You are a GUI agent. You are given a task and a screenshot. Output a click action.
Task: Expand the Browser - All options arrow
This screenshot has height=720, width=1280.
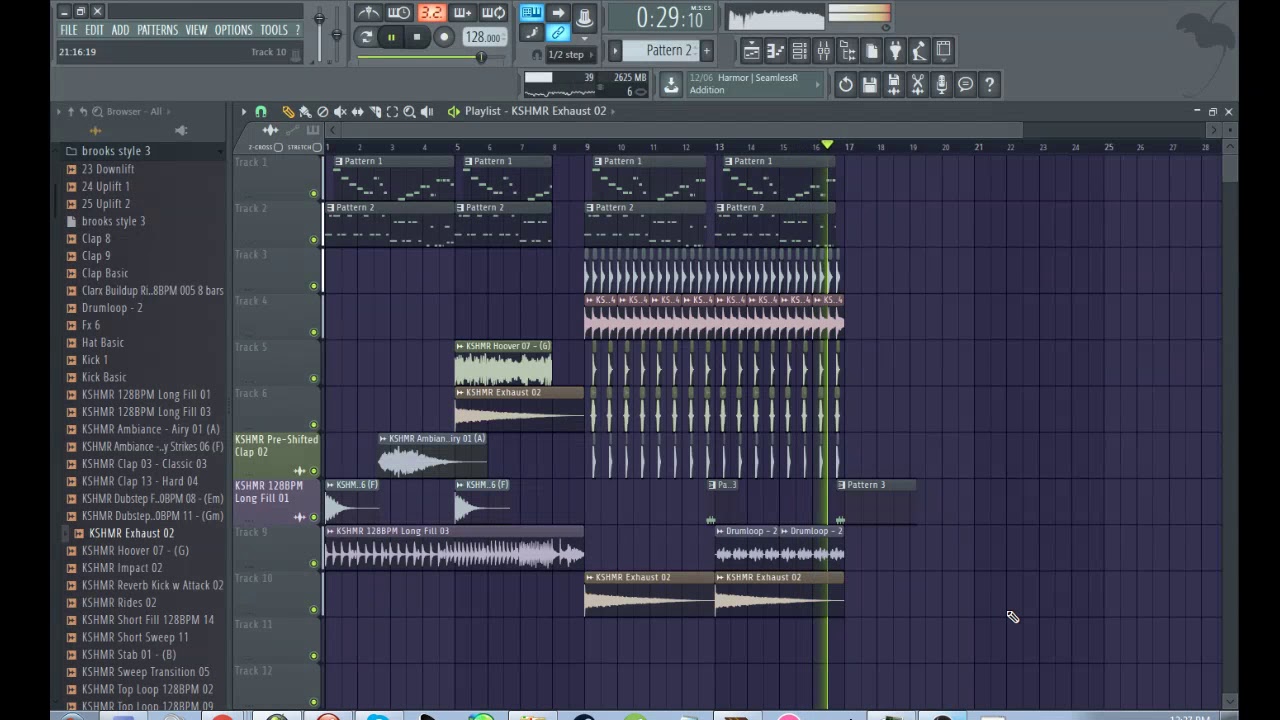pos(59,111)
